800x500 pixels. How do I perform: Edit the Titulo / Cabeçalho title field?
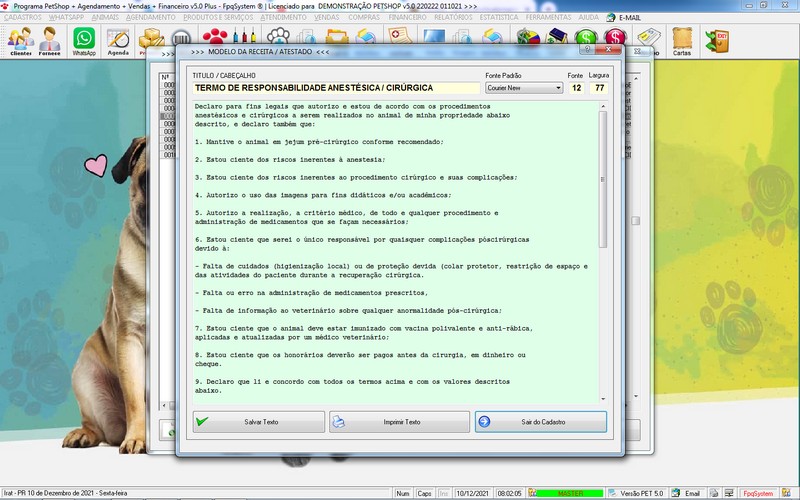pyautogui.click(x=336, y=88)
